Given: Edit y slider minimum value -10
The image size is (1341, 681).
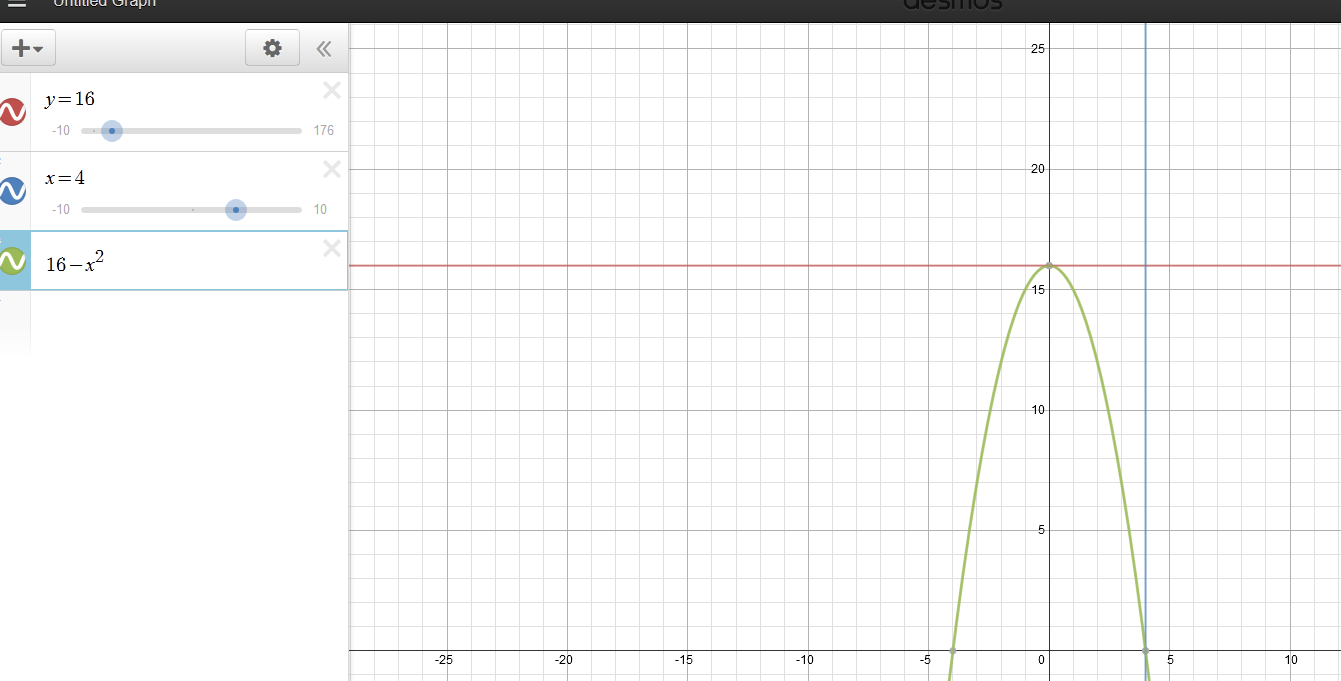Looking at the screenshot, I should (61, 131).
